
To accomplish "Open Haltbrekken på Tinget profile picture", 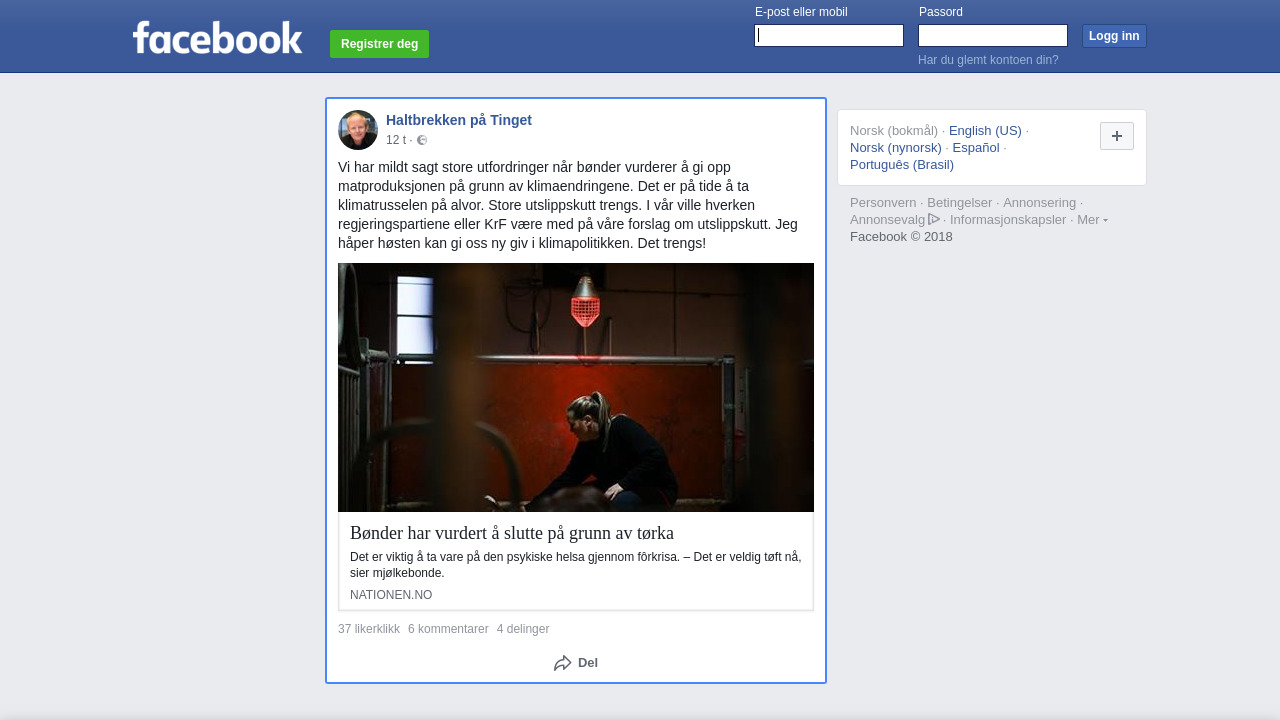I will pyautogui.click(x=358, y=130).
